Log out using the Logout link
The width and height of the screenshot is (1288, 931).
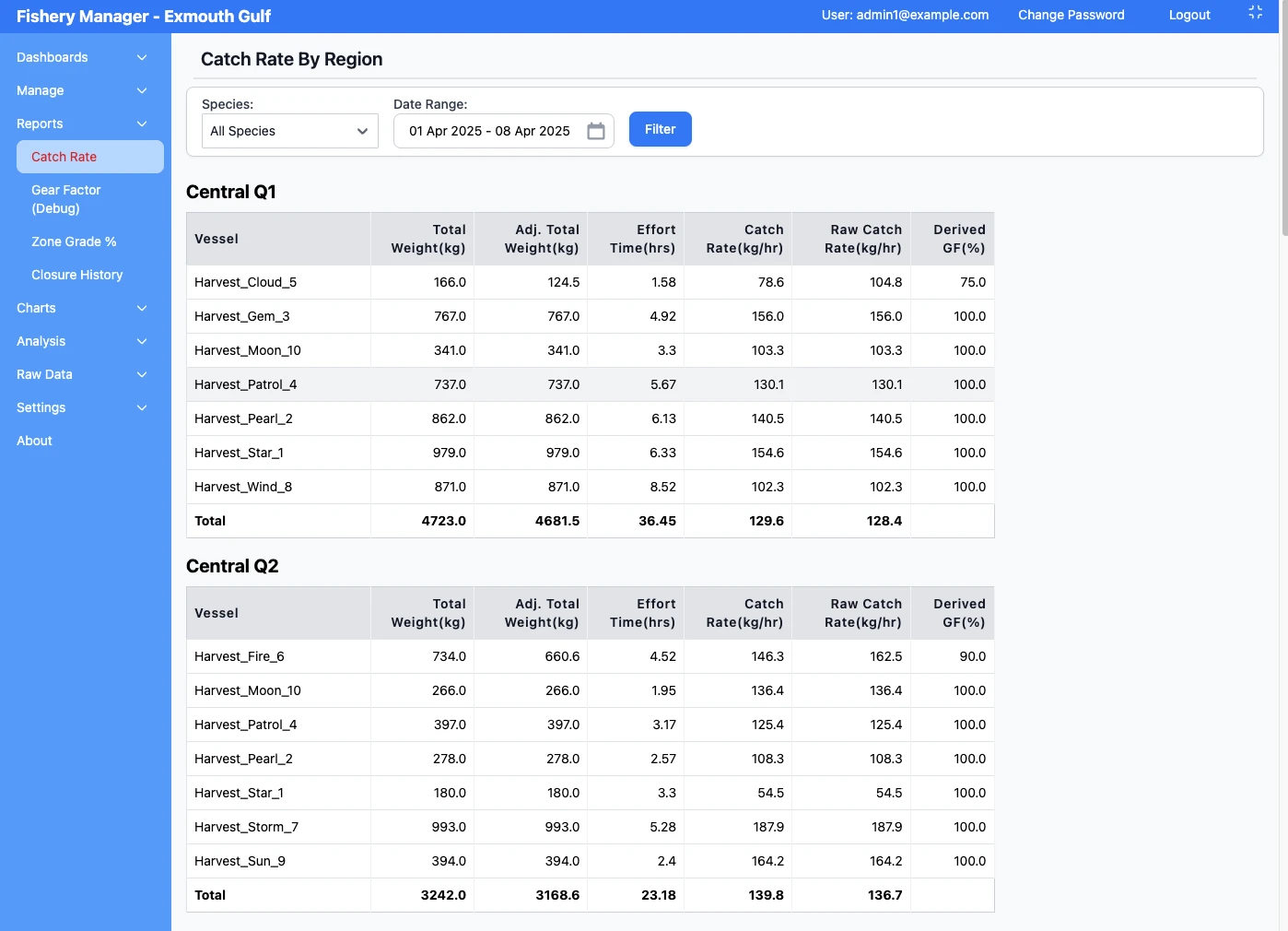pyautogui.click(x=1188, y=15)
